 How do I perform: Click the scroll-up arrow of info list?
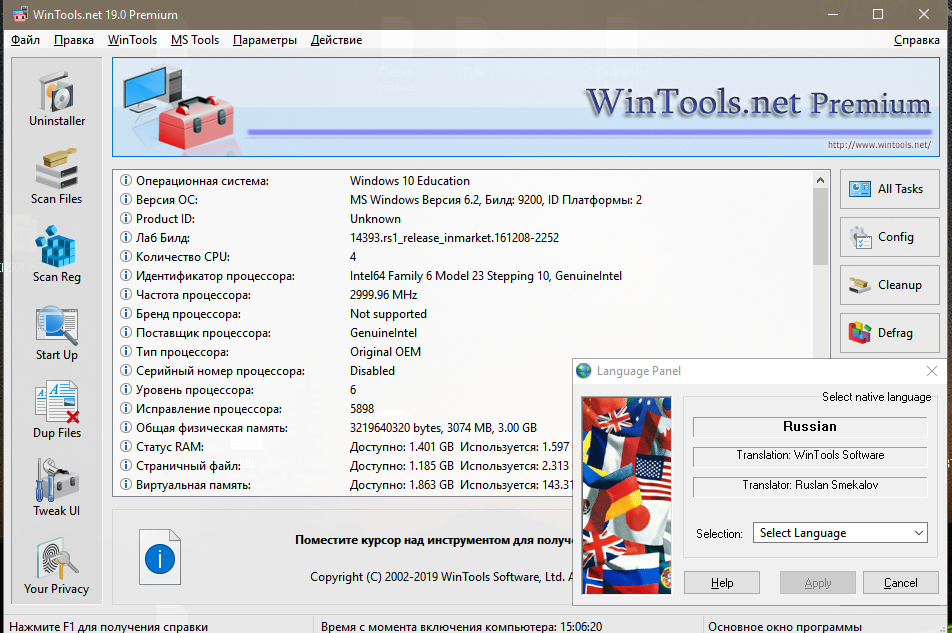pyautogui.click(x=820, y=180)
